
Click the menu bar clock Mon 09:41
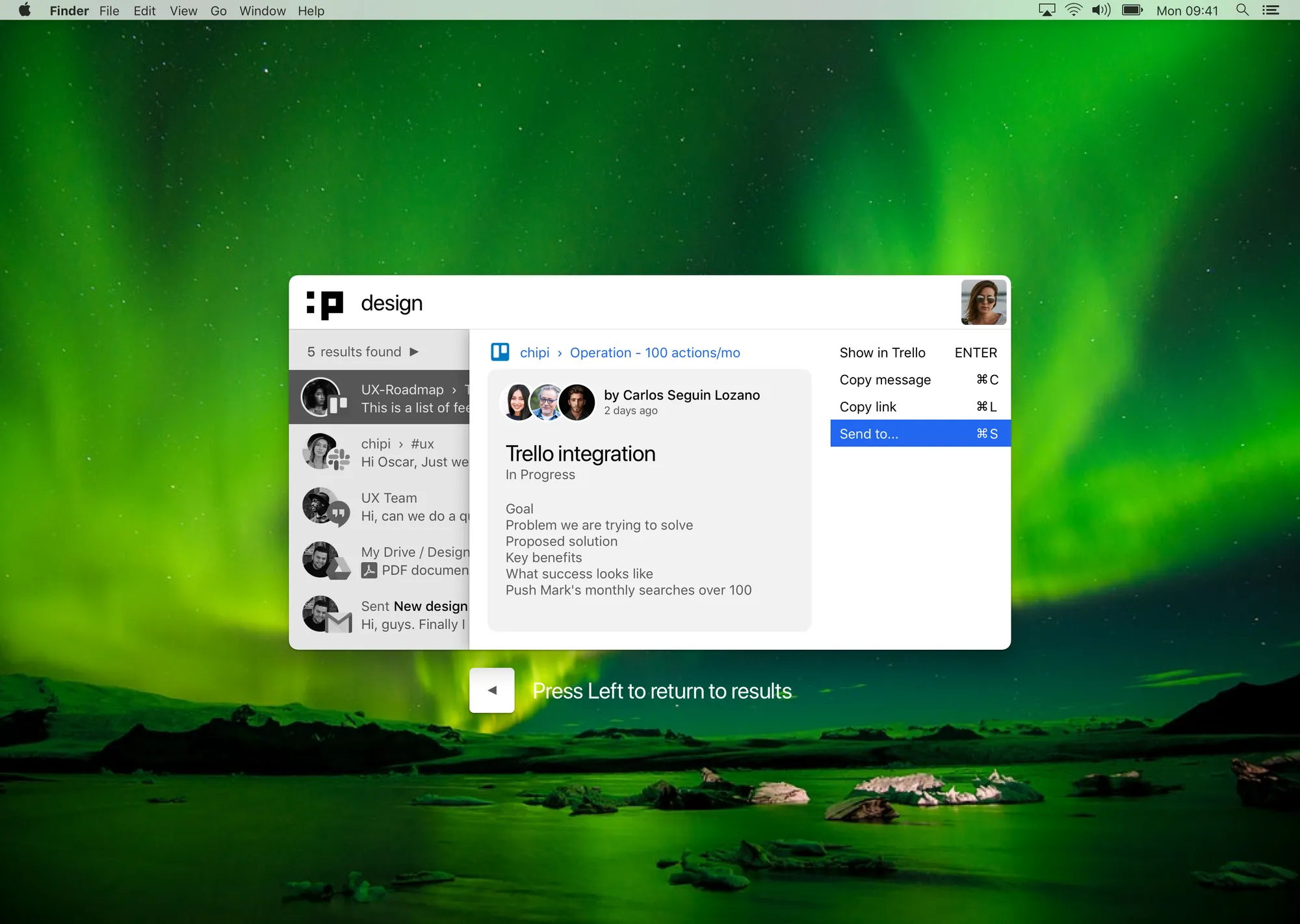[x=1187, y=10]
